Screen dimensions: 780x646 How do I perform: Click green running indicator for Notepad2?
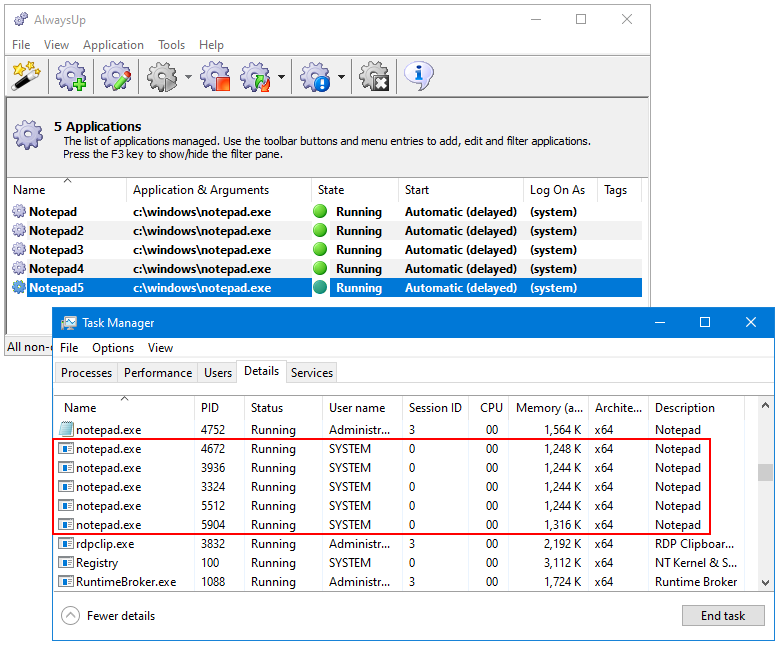(x=320, y=230)
